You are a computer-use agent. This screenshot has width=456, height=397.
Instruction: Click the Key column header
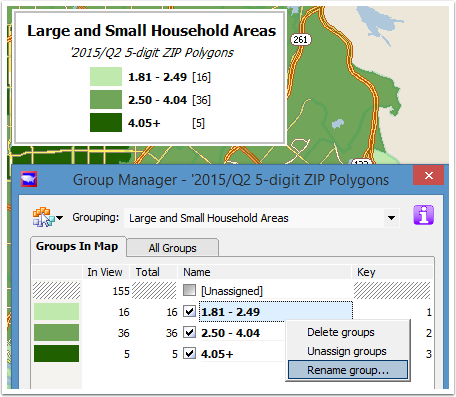tap(392, 272)
